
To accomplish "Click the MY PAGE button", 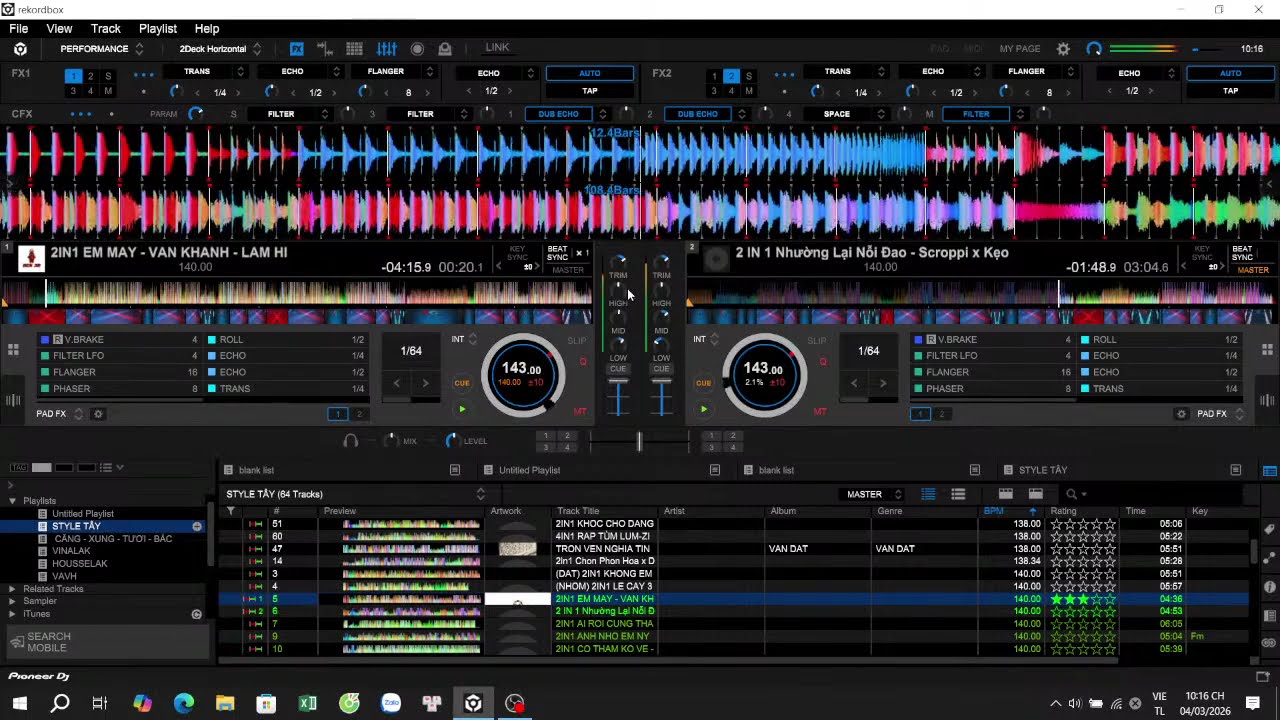I will pyautogui.click(x=1020, y=49).
